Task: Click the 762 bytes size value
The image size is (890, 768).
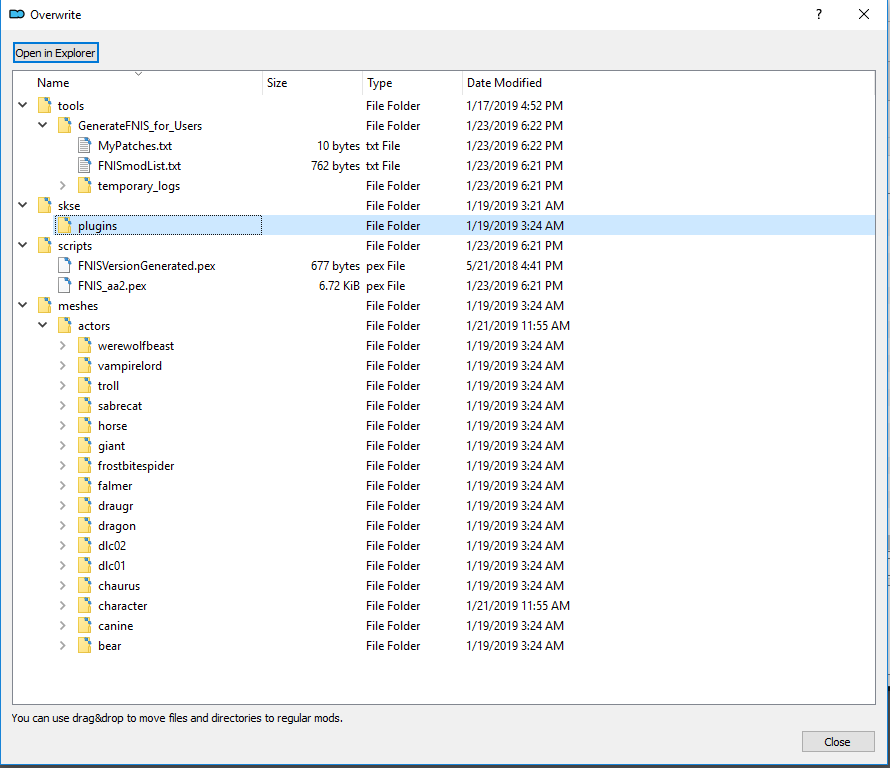Action: (335, 166)
